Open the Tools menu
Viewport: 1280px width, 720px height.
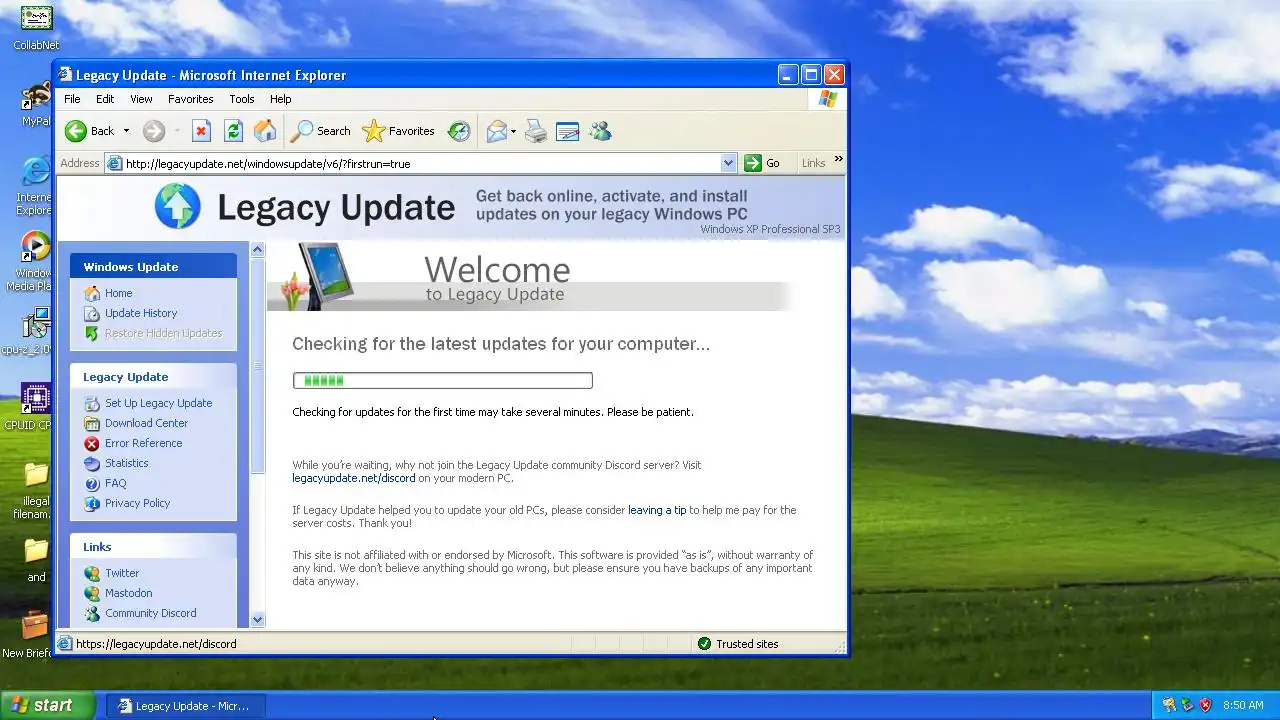[242, 99]
